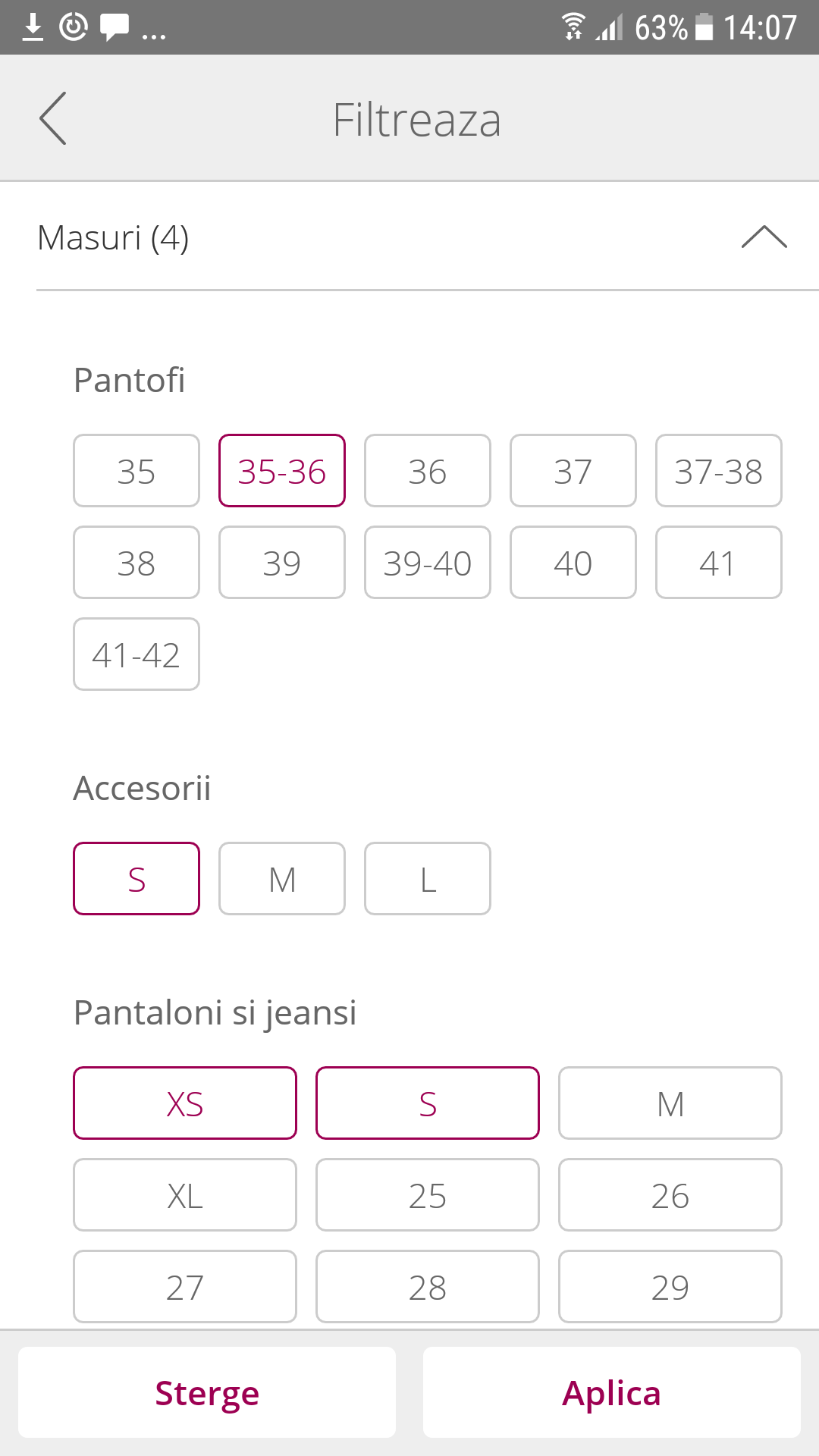
Task: Tap the battery indicator icon
Action: tap(704, 27)
